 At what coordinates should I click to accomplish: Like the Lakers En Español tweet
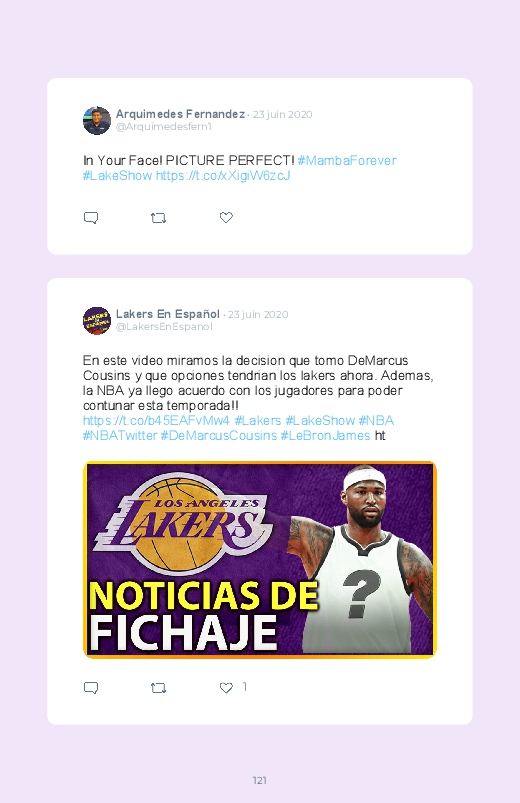[226, 687]
